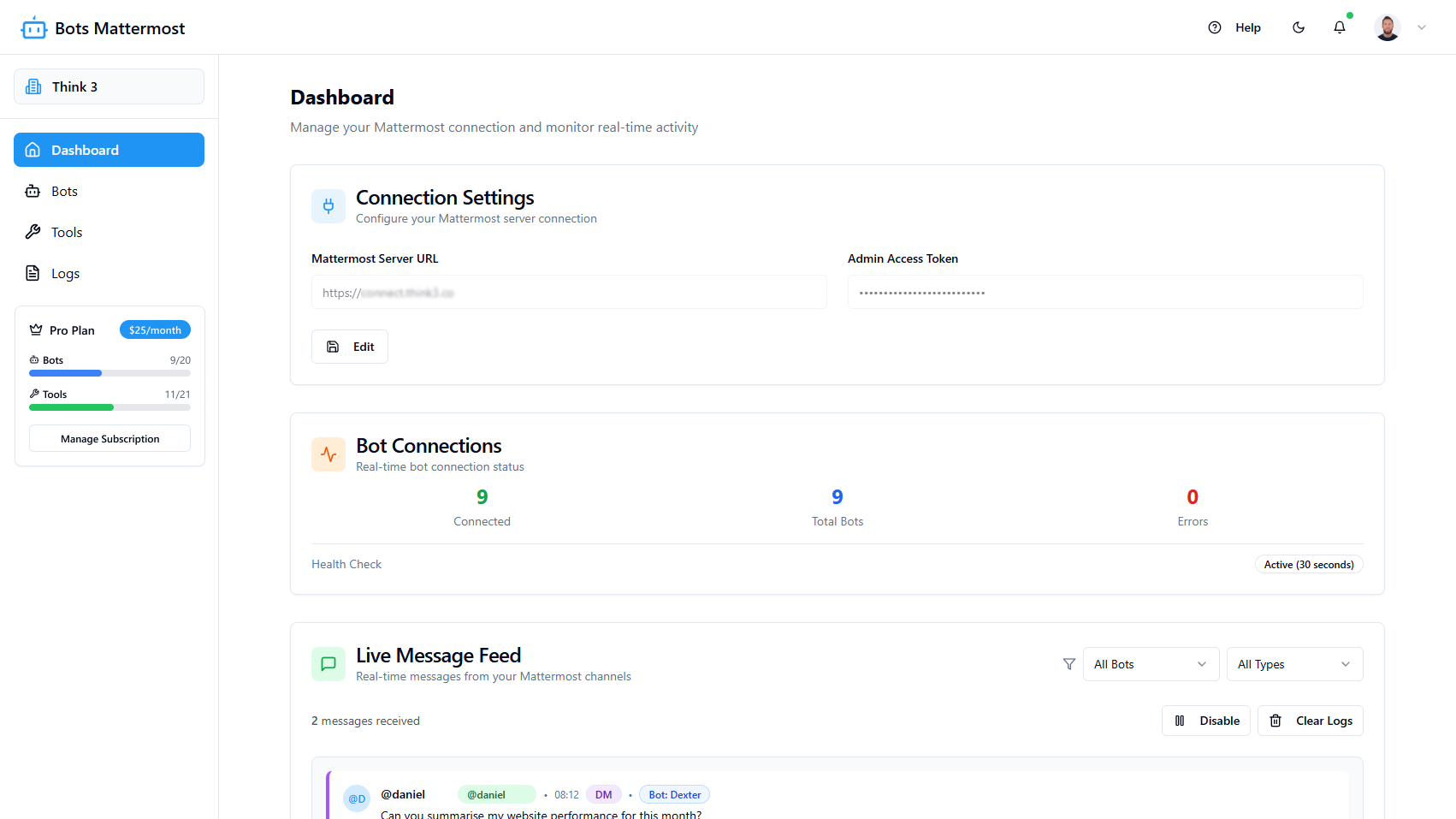Open user avatar profile menu

1388,27
